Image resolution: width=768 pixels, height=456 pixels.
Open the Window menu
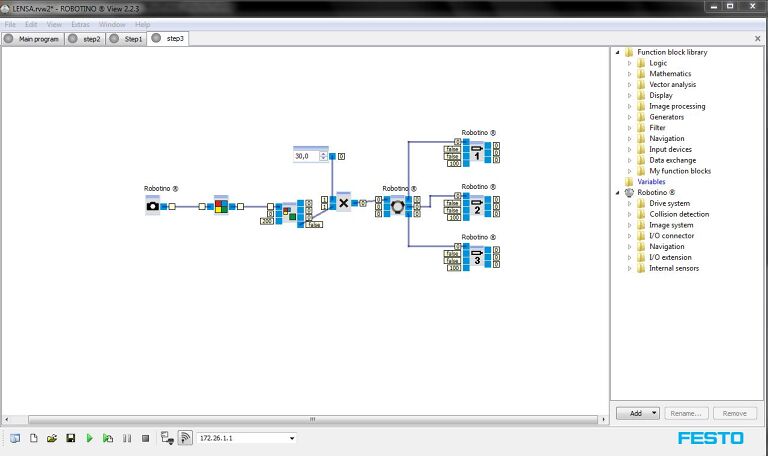(112, 24)
